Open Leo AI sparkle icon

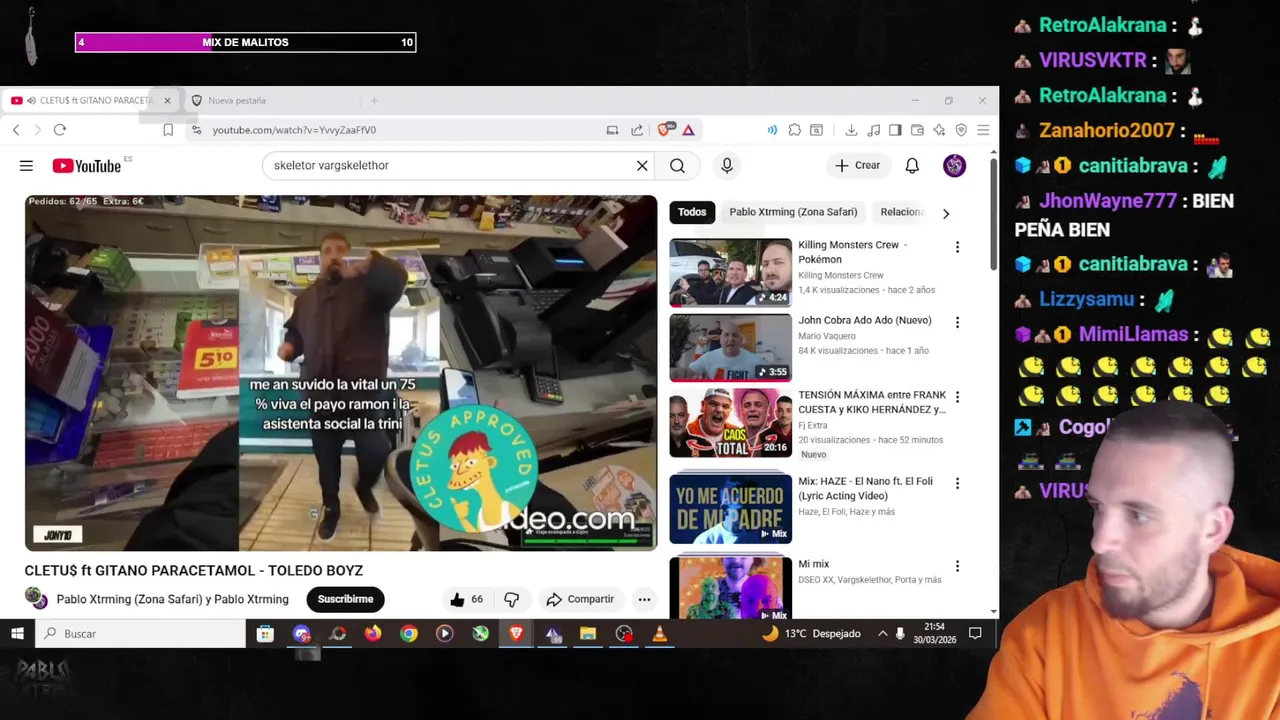939,130
